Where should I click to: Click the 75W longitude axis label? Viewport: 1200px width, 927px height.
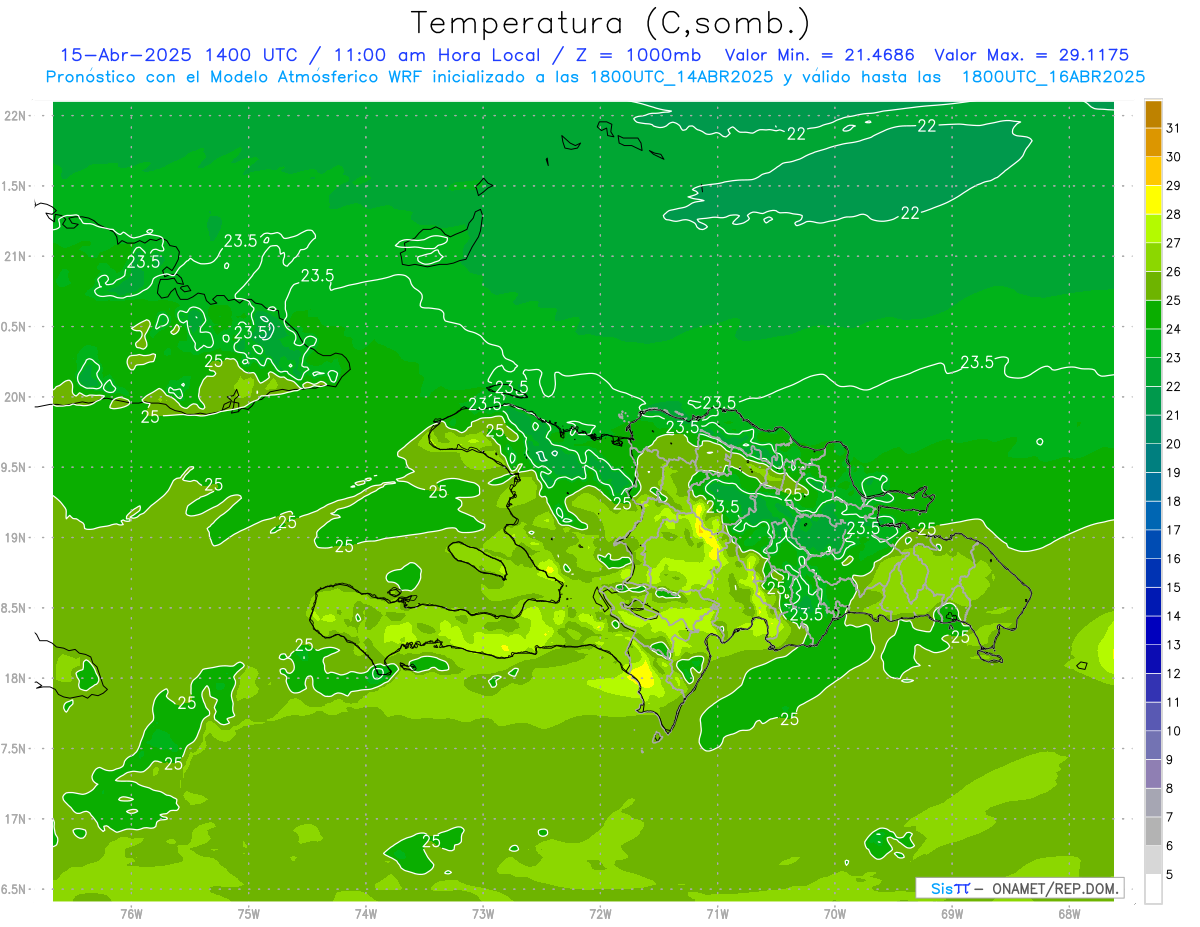[x=249, y=913]
